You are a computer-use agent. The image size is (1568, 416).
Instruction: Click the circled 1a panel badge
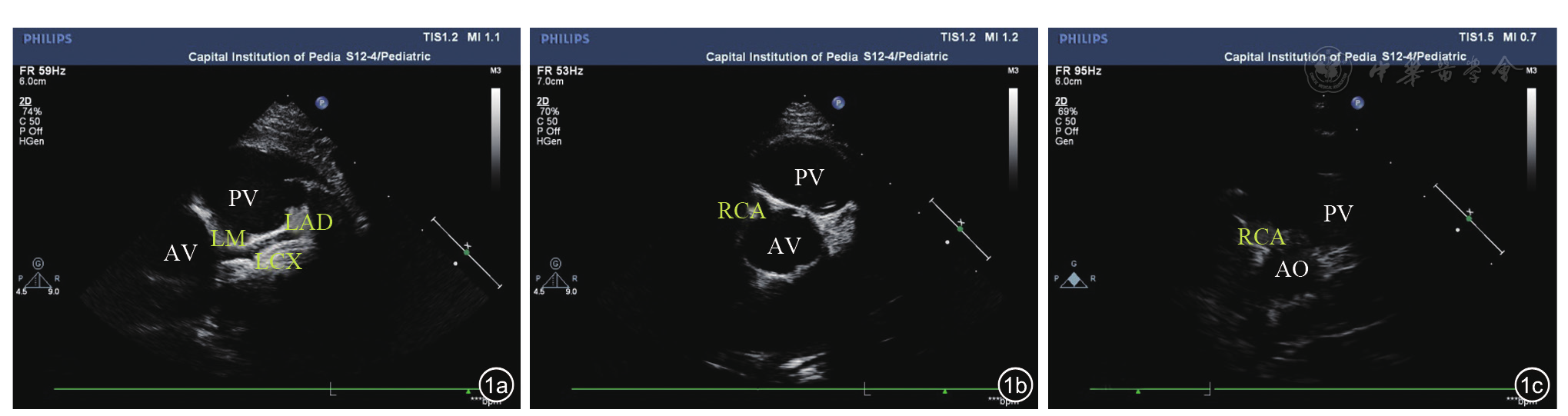point(496,385)
